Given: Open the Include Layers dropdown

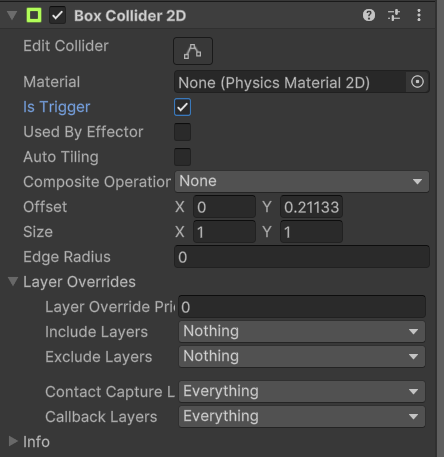Looking at the screenshot, I should click(x=302, y=332).
